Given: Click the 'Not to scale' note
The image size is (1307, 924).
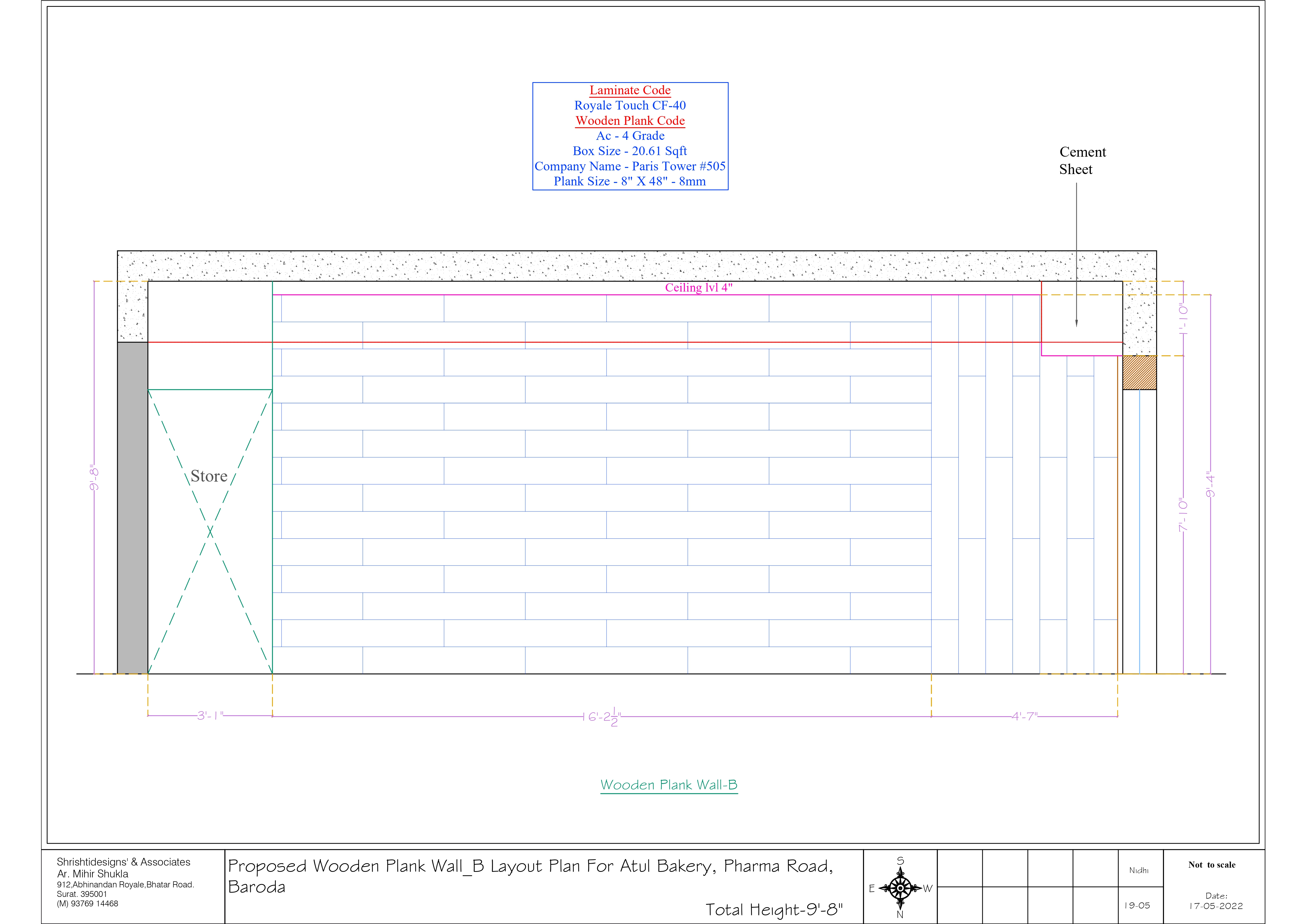Looking at the screenshot, I should tap(1211, 865).
